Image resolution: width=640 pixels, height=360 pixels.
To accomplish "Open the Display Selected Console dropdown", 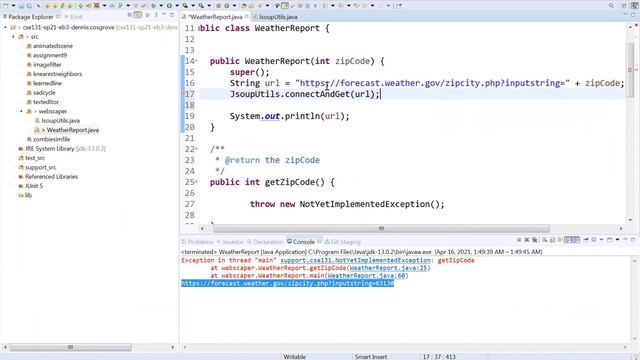I will [601, 240].
